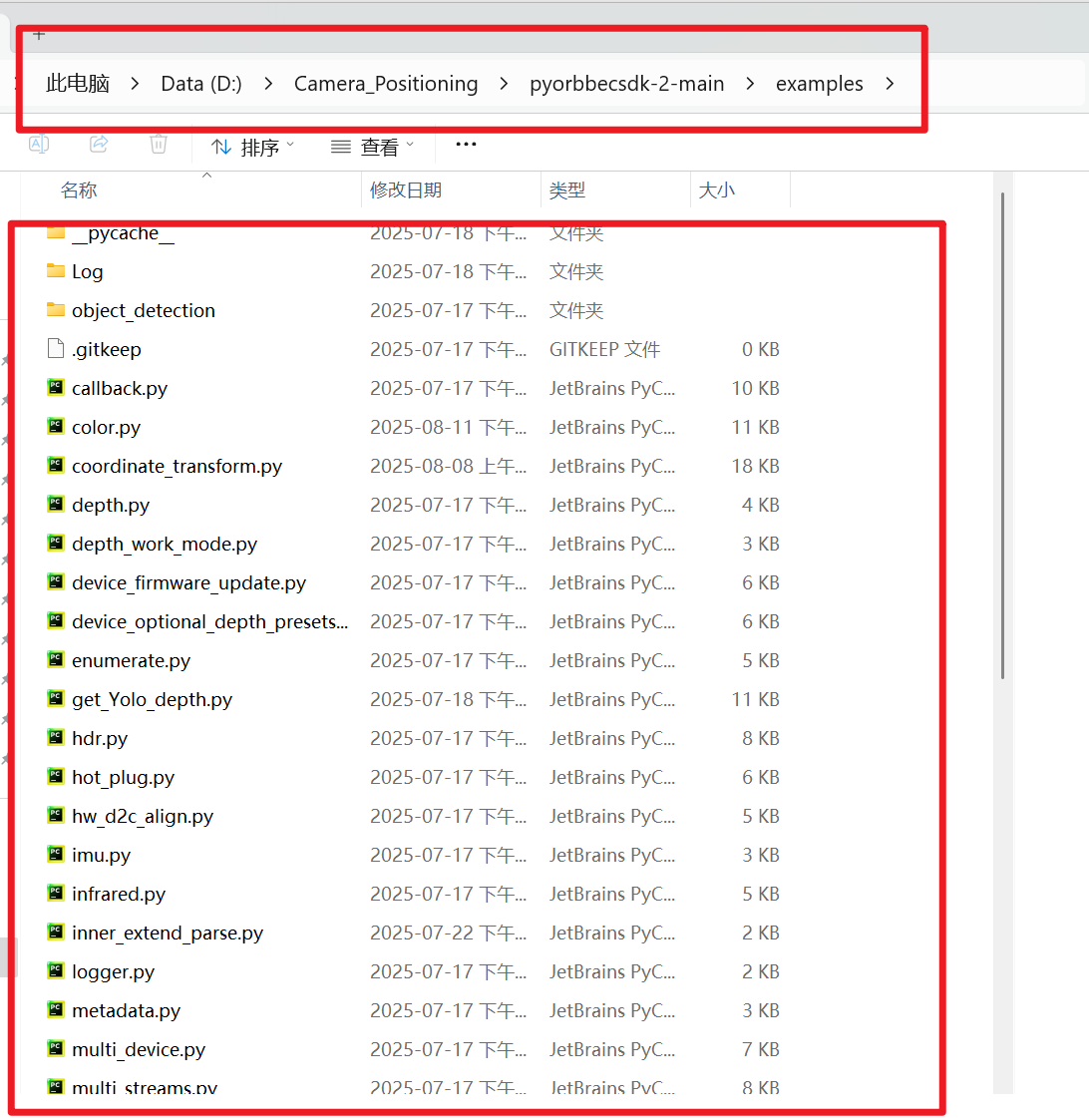Toggle the 名称 column sort order
The image size is (1089, 1120).
click(x=79, y=189)
